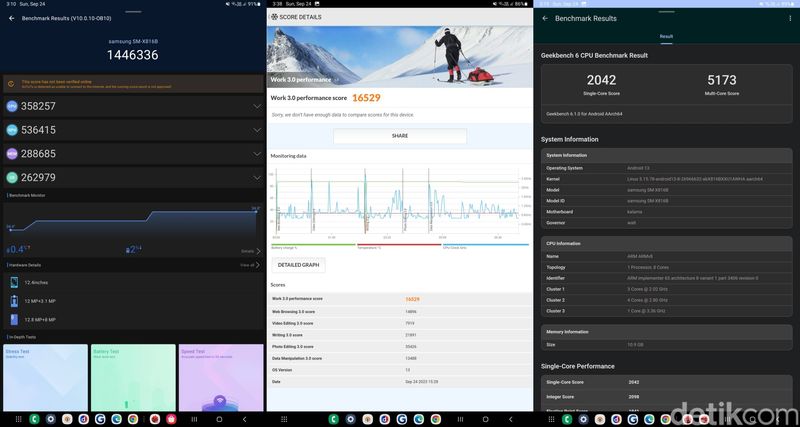800x427 pixels.
Task: Tap the UX badge beside 262979
Action: 12,178
